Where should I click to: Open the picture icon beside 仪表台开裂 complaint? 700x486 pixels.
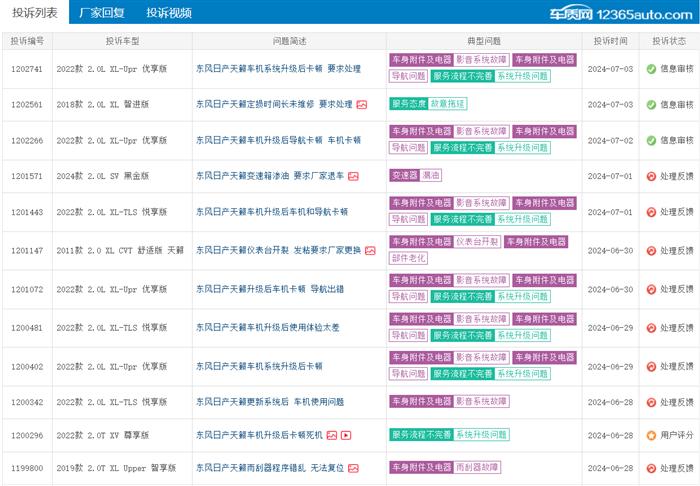click(370, 251)
